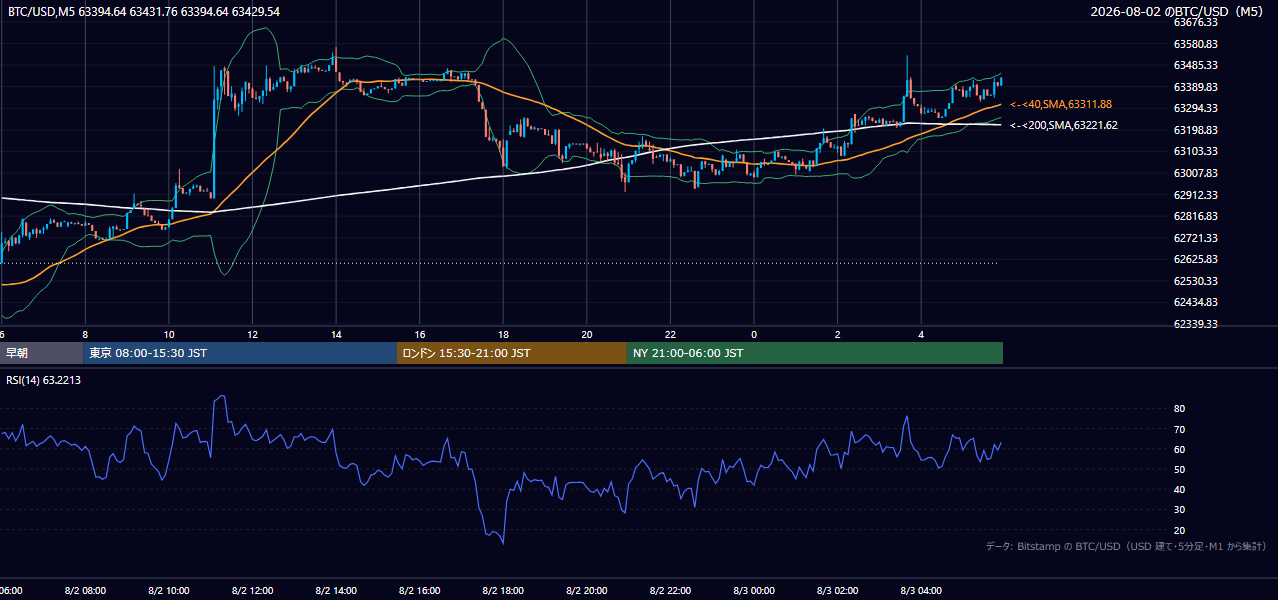Click the price axis value 62912.33
1278x600 pixels.
tap(1195, 195)
